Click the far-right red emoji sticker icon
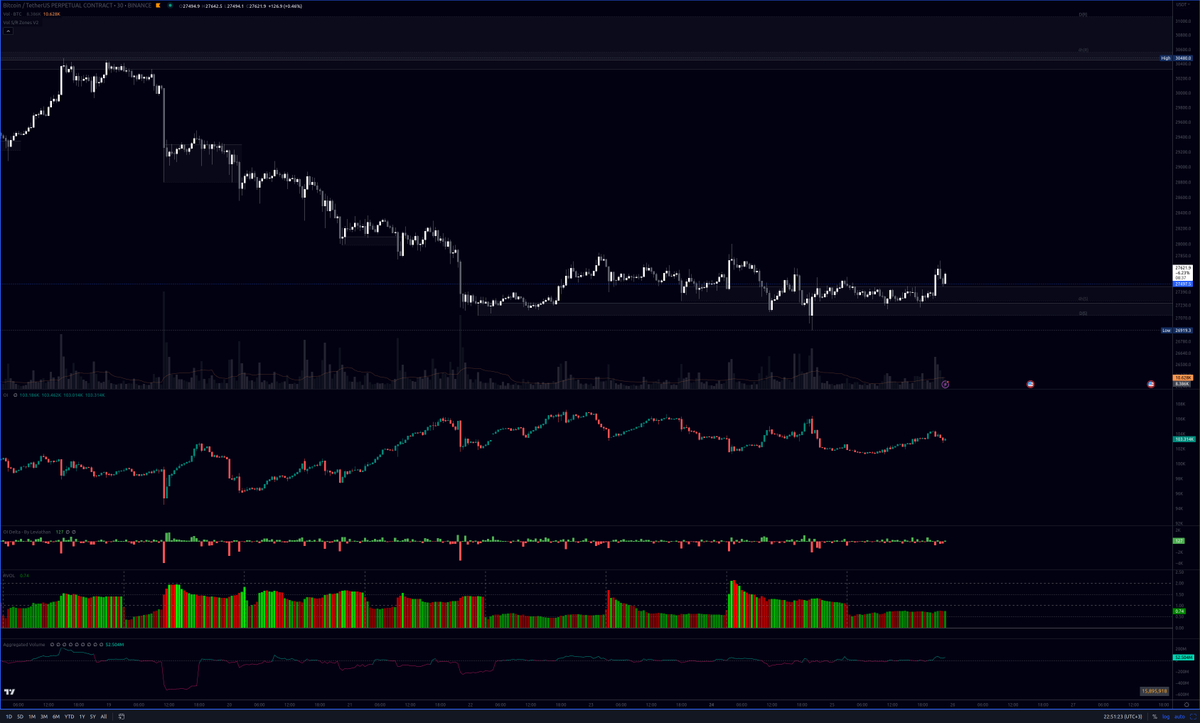 1150,384
